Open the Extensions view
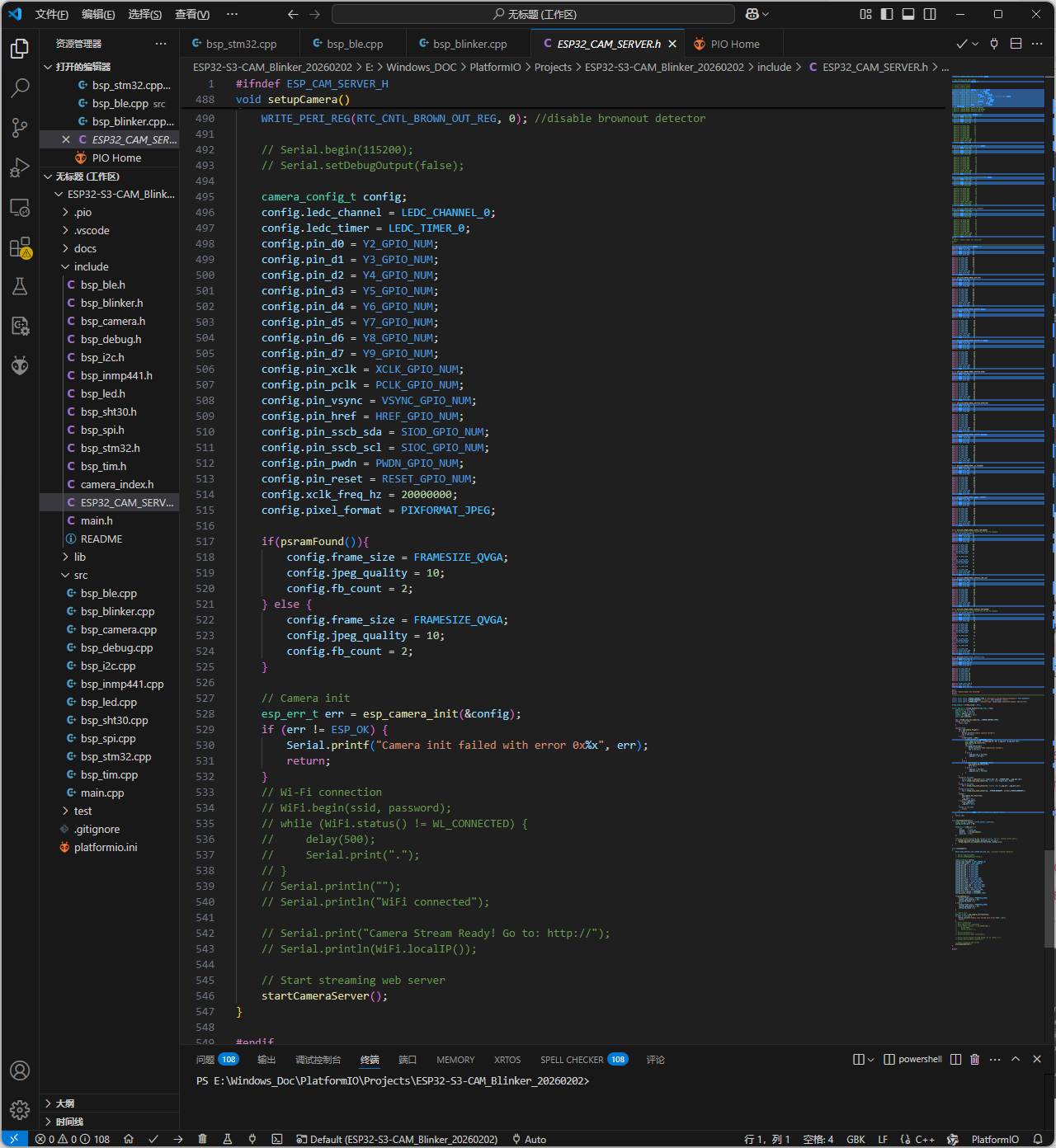This screenshot has height=1148, width=1056. (x=20, y=247)
